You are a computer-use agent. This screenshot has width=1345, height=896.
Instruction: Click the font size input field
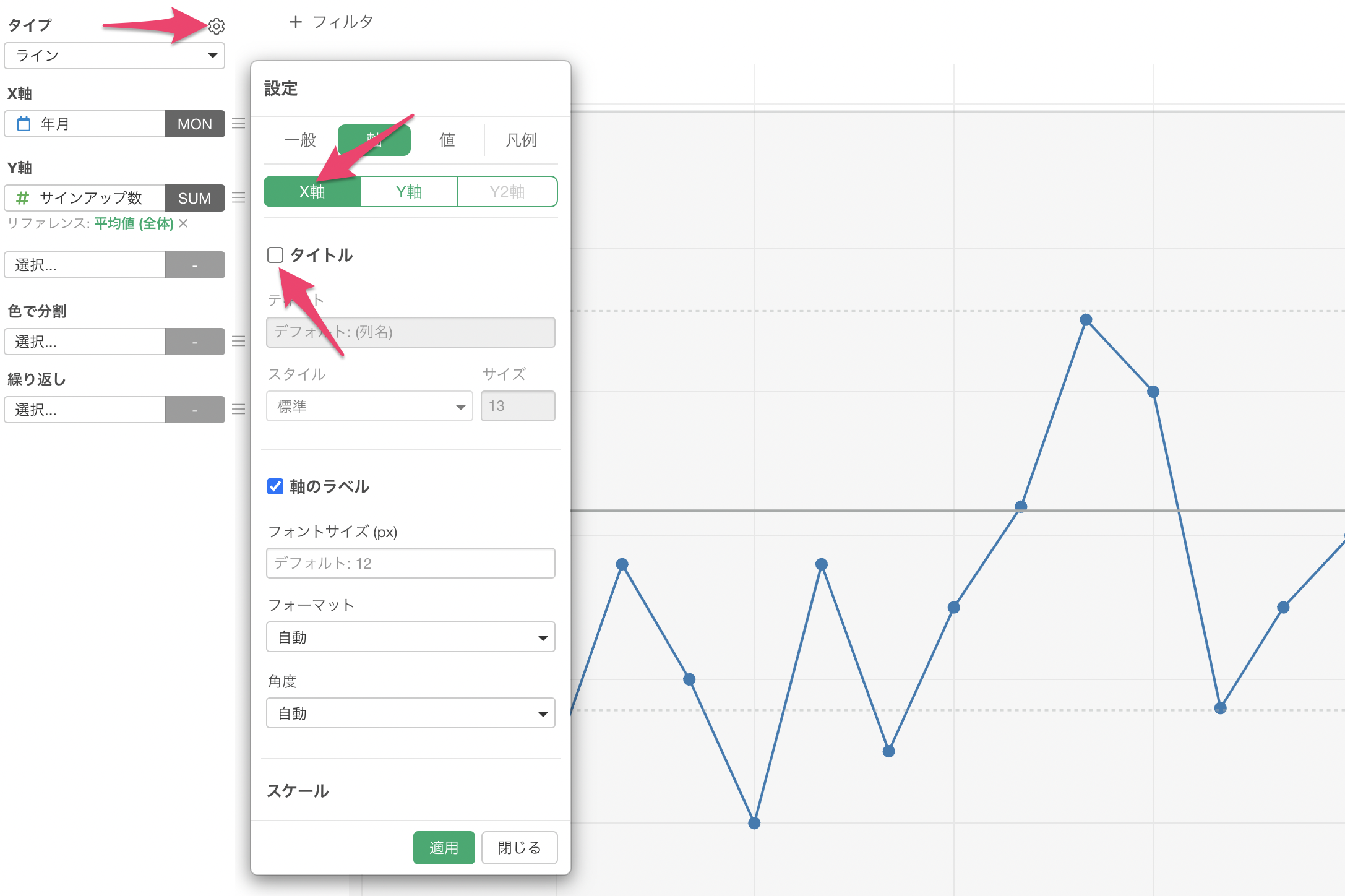[410, 563]
